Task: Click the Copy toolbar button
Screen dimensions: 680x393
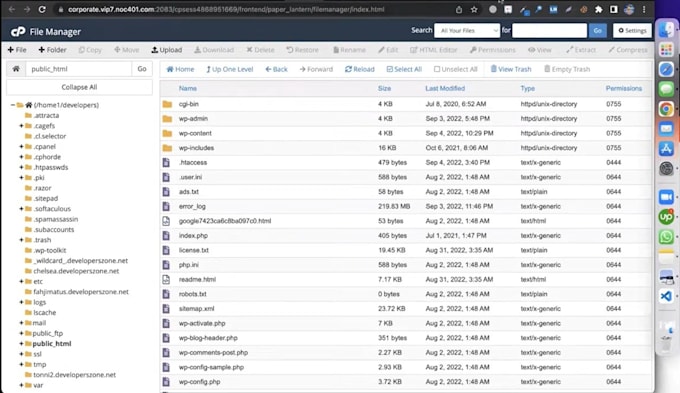Action: click(x=90, y=50)
